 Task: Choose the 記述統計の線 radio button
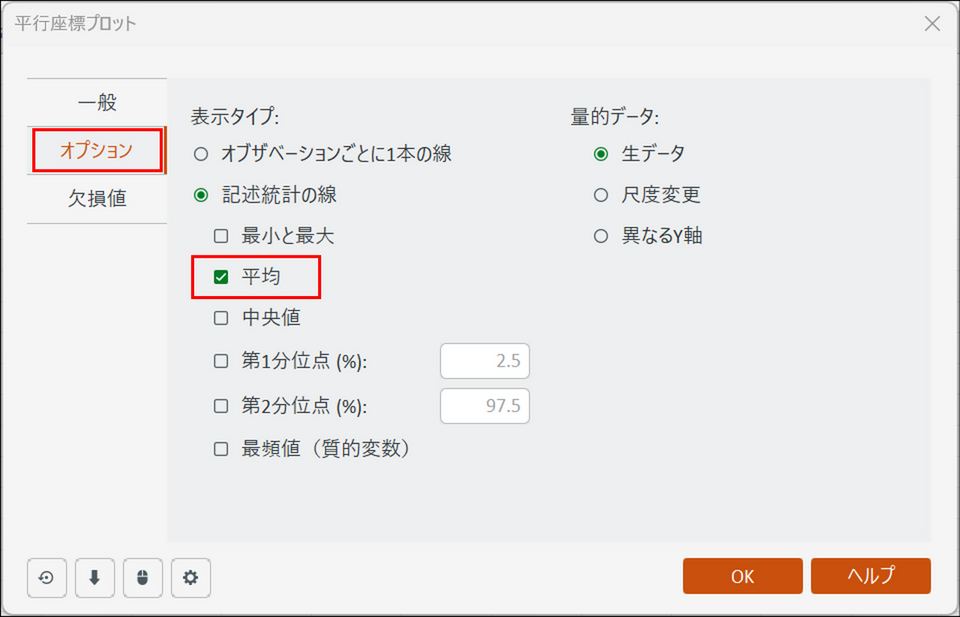[x=201, y=195]
